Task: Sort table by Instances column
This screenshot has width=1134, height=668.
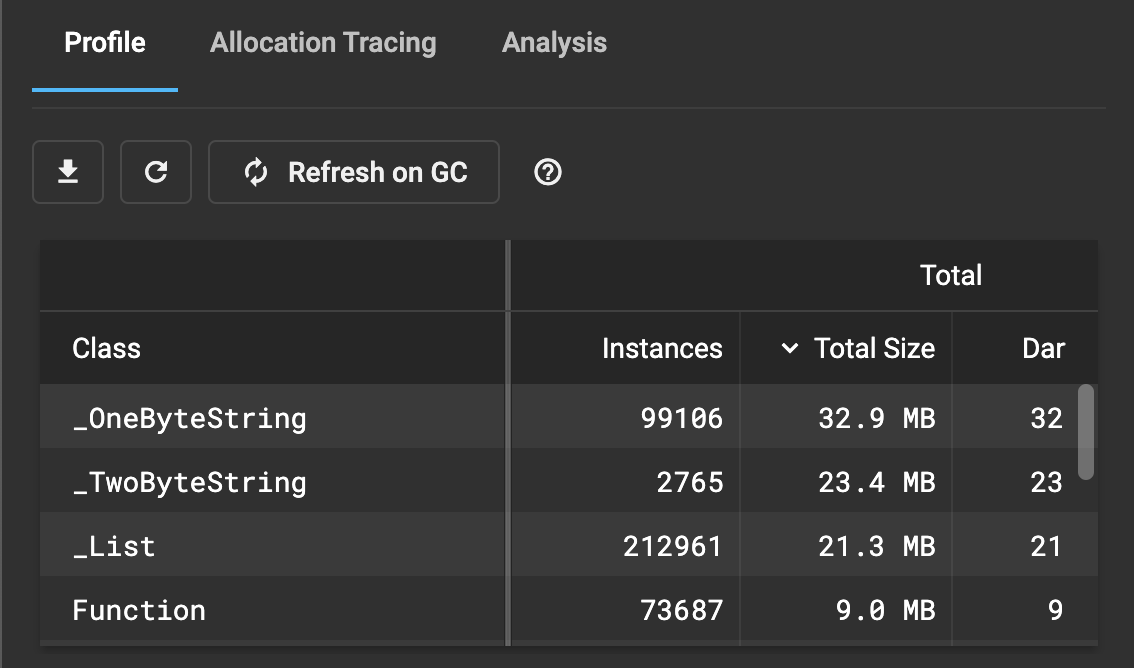Action: pyautogui.click(x=662, y=348)
